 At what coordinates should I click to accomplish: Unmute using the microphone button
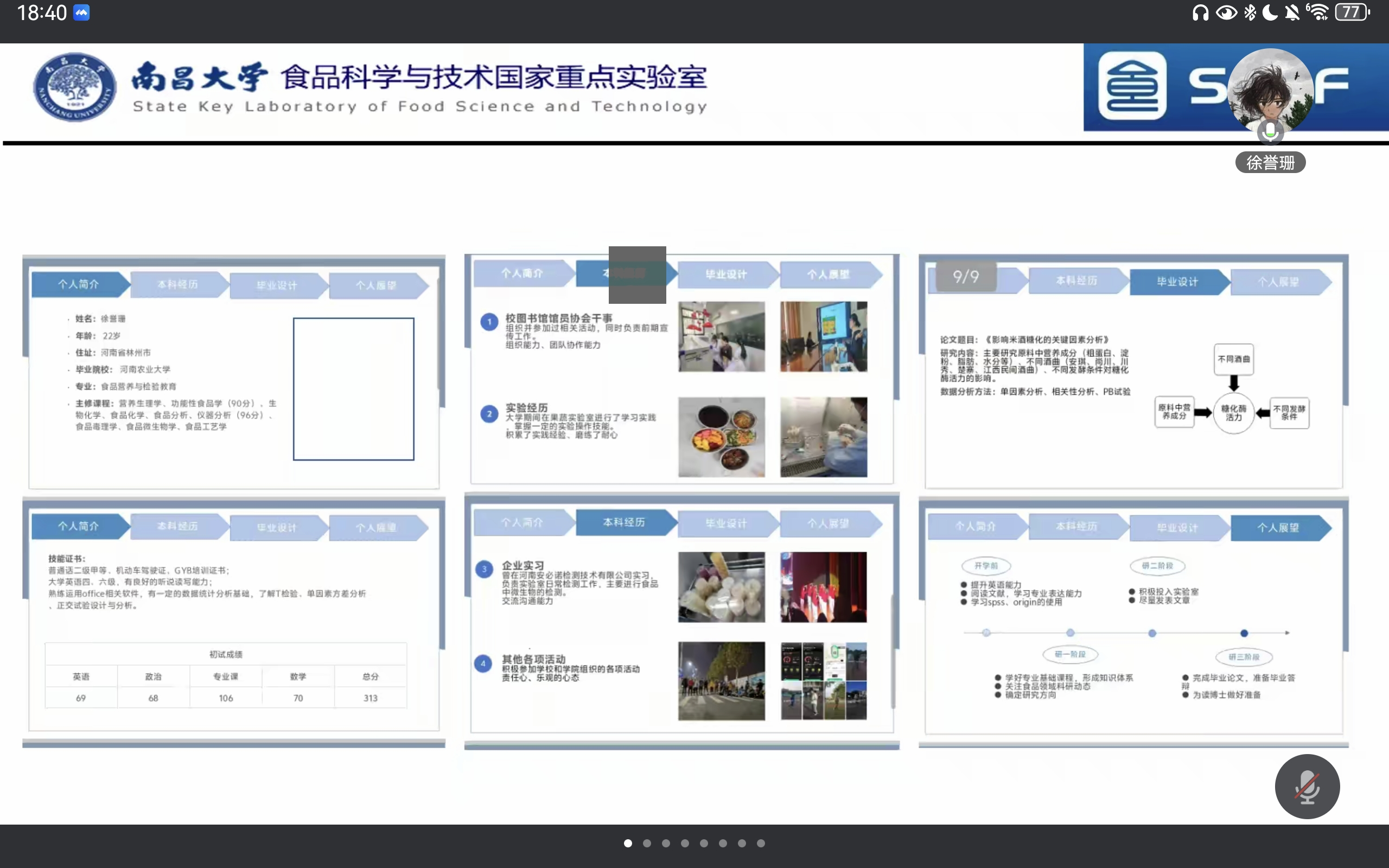pos(1307,786)
